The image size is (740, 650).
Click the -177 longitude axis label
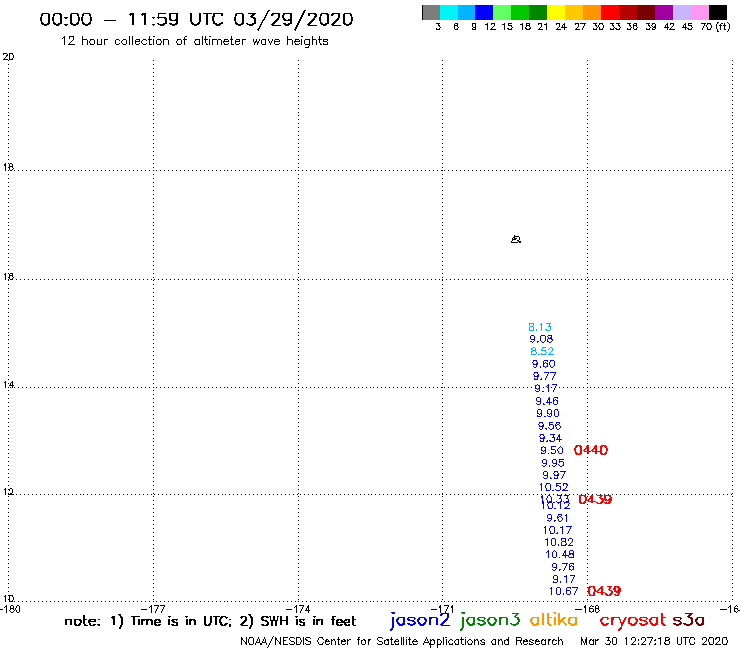coord(153,609)
